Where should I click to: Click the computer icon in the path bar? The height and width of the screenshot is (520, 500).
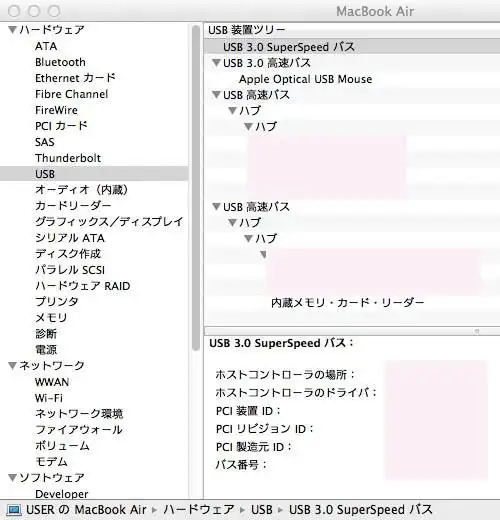pos(14,510)
